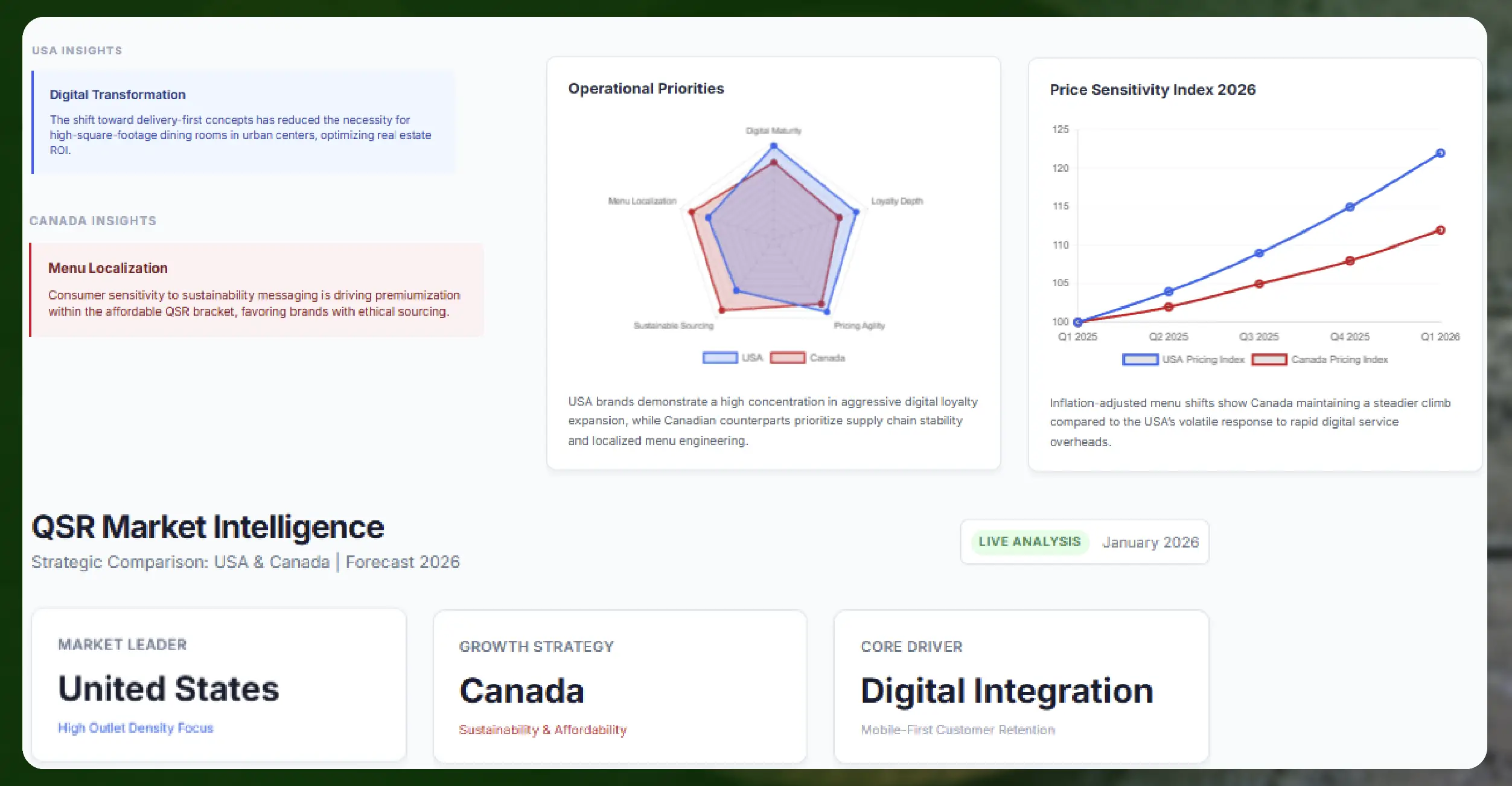The height and width of the screenshot is (786, 1512).
Task: Click the Digital Transformation insight card
Action: tap(241, 121)
